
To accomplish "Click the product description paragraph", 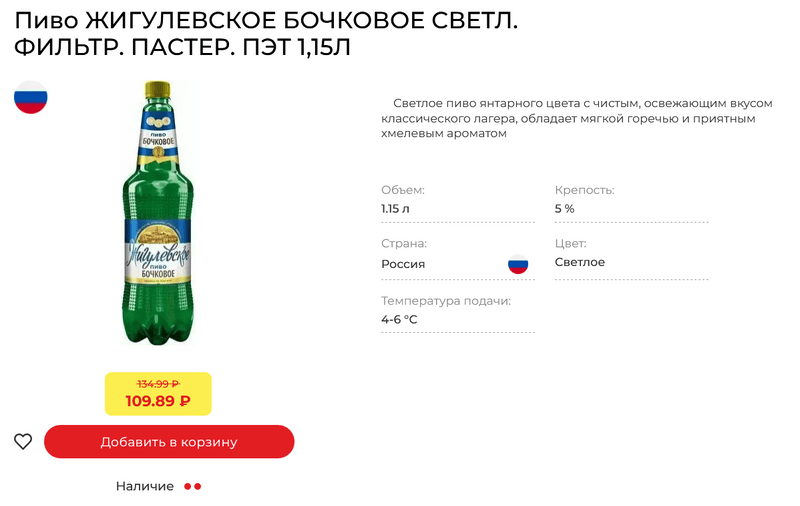I will pos(567,118).
